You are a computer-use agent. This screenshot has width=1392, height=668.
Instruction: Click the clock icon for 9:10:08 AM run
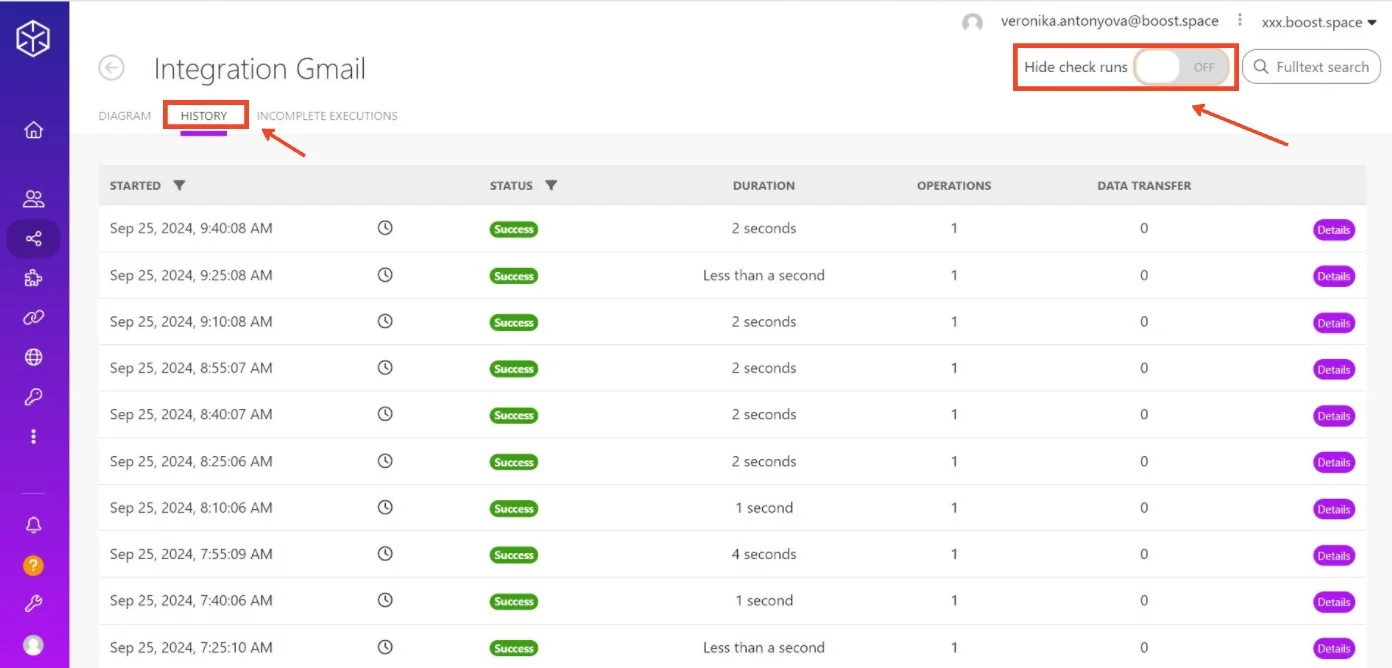(385, 321)
